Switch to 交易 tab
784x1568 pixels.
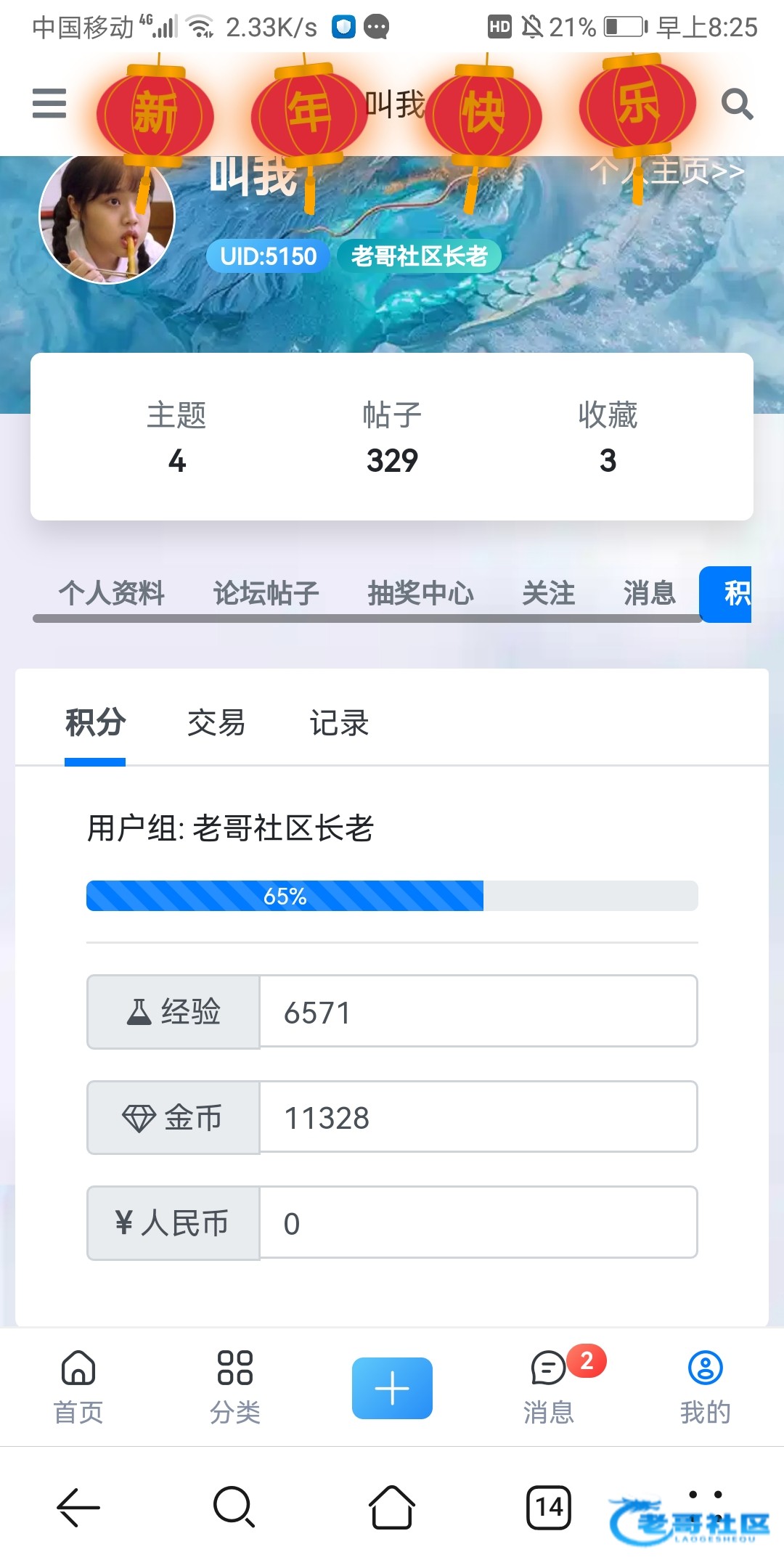point(216,723)
